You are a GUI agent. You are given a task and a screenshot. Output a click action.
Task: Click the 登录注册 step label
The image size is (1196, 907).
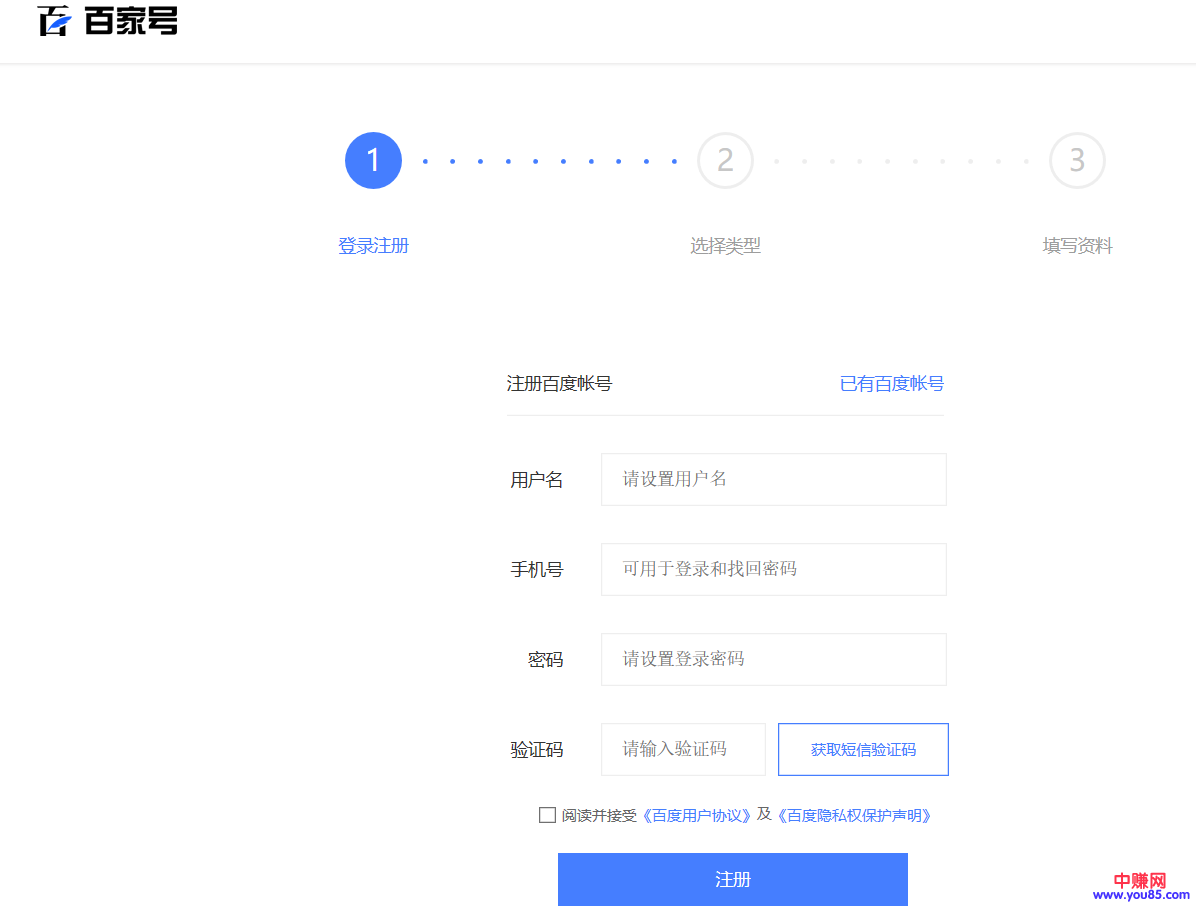[x=373, y=246]
